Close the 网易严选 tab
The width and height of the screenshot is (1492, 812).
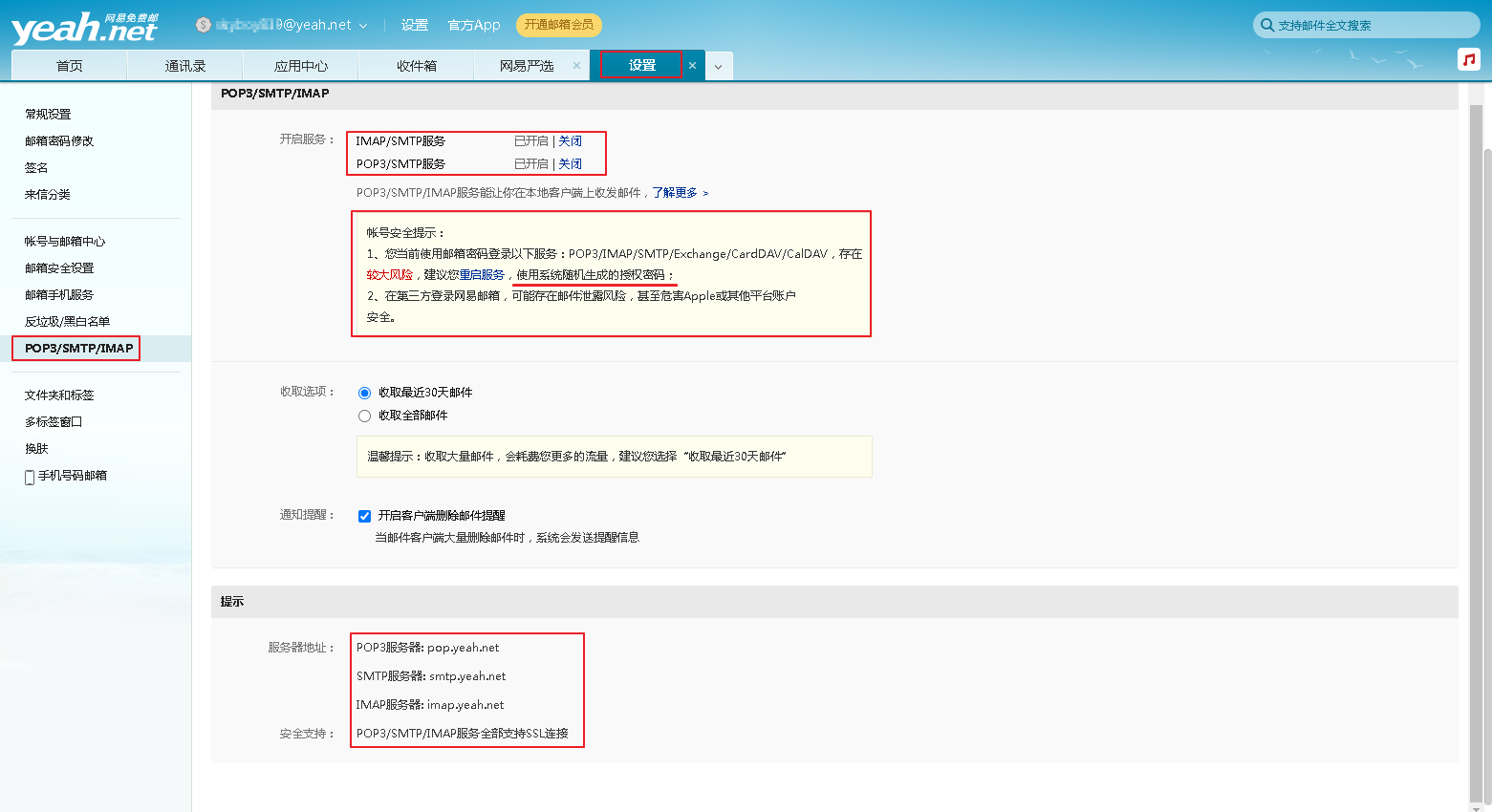(x=576, y=66)
